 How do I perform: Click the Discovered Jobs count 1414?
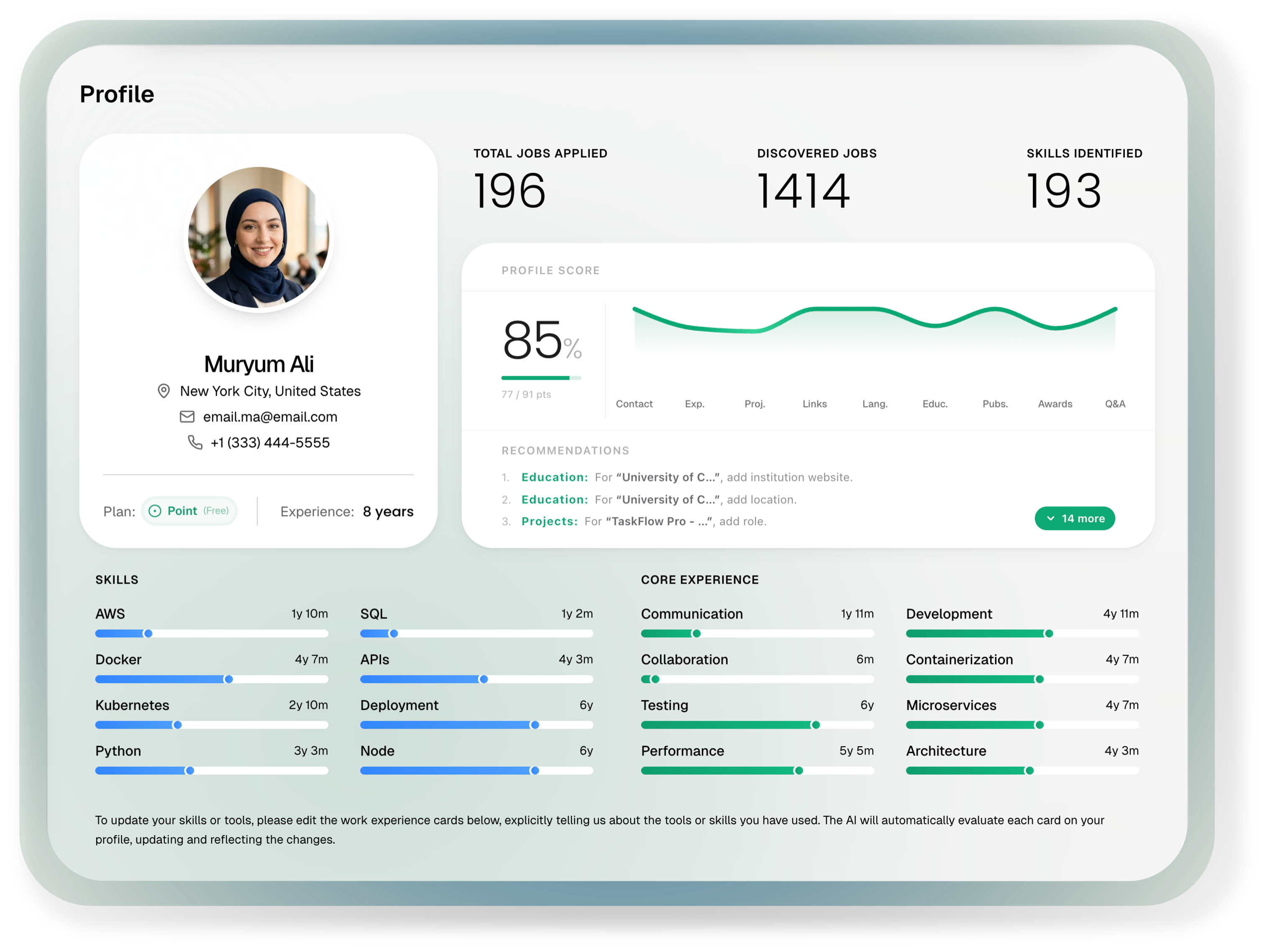point(803,191)
